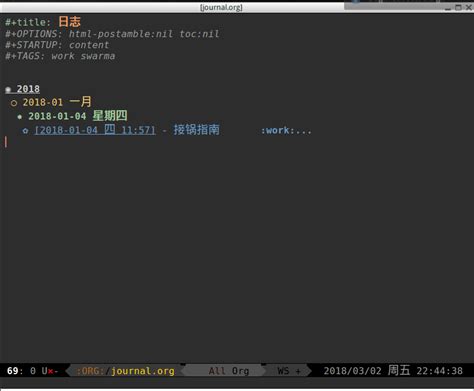Minimize the journal.org window
Viewport: 474px width, 391px height.
448,8
